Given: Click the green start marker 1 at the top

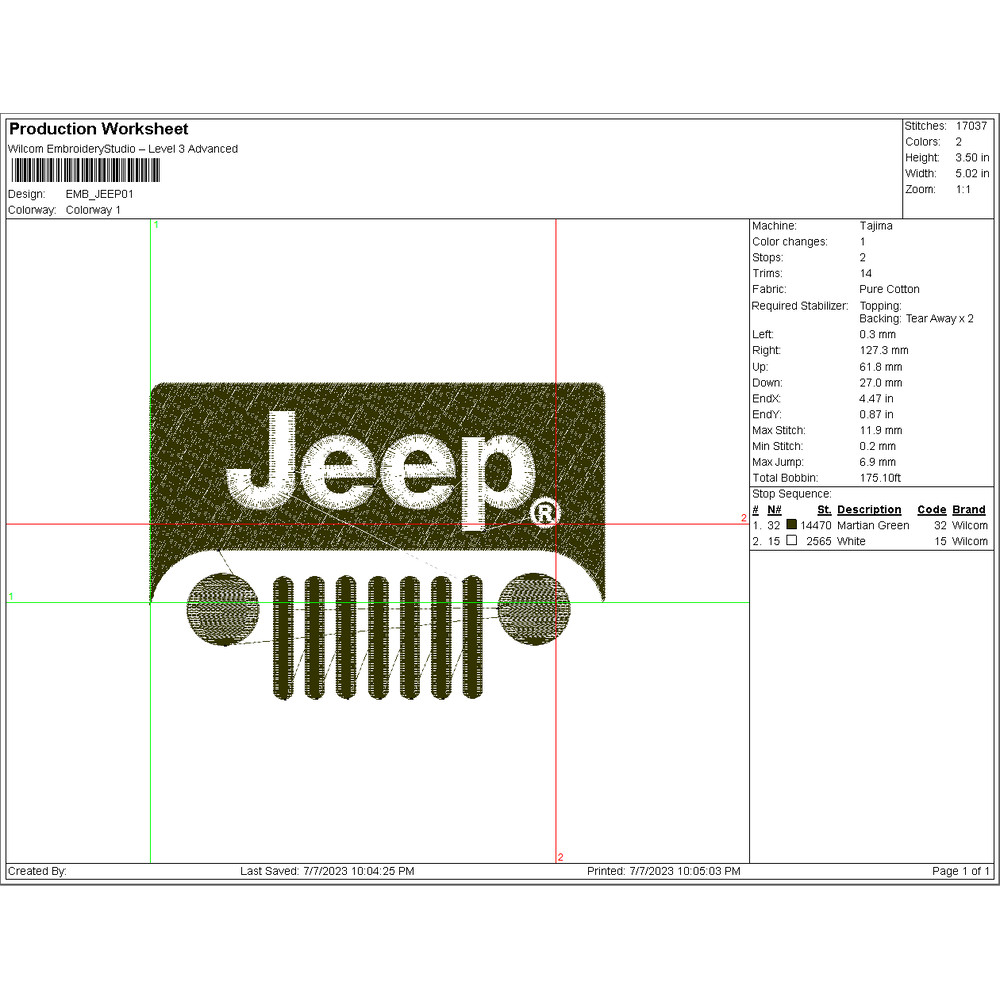Looking at the screenshot, I should [x=155, y=225].
